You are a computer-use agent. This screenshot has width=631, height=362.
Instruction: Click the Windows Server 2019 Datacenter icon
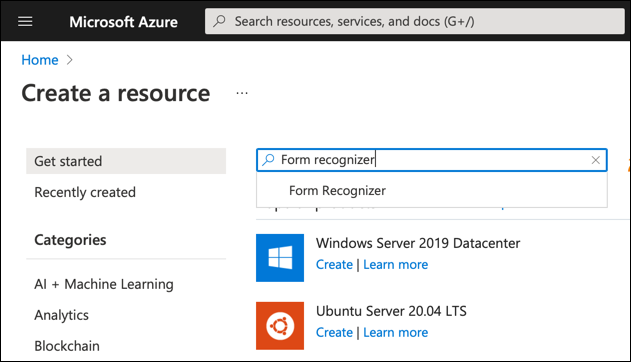(280, 258)
